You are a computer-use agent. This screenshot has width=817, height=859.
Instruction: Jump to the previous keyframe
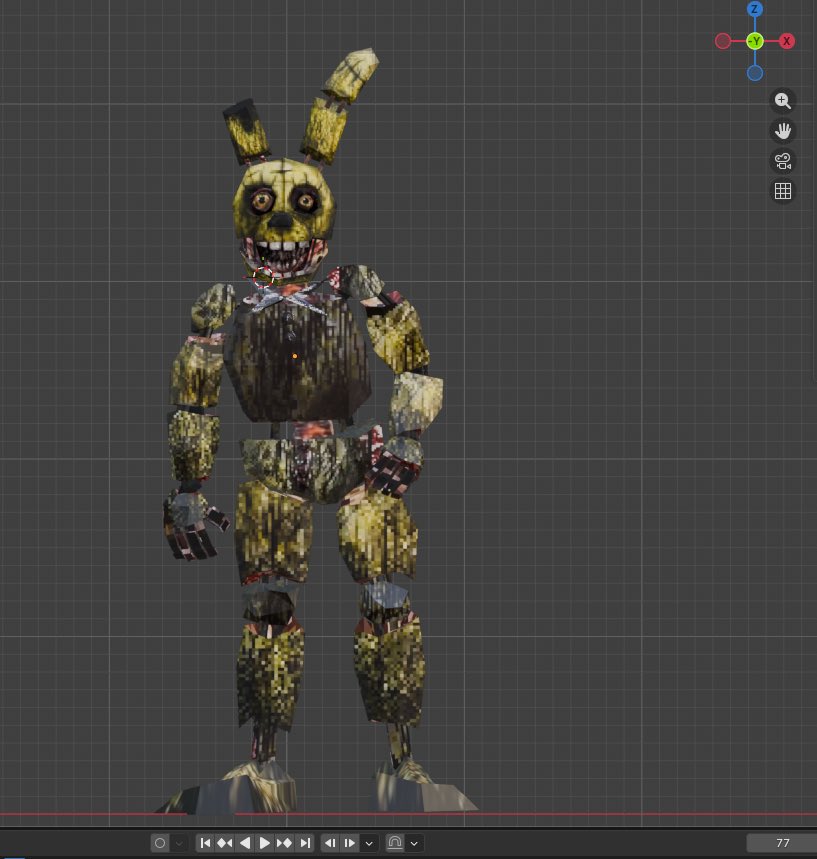click(x=225, y=843)
